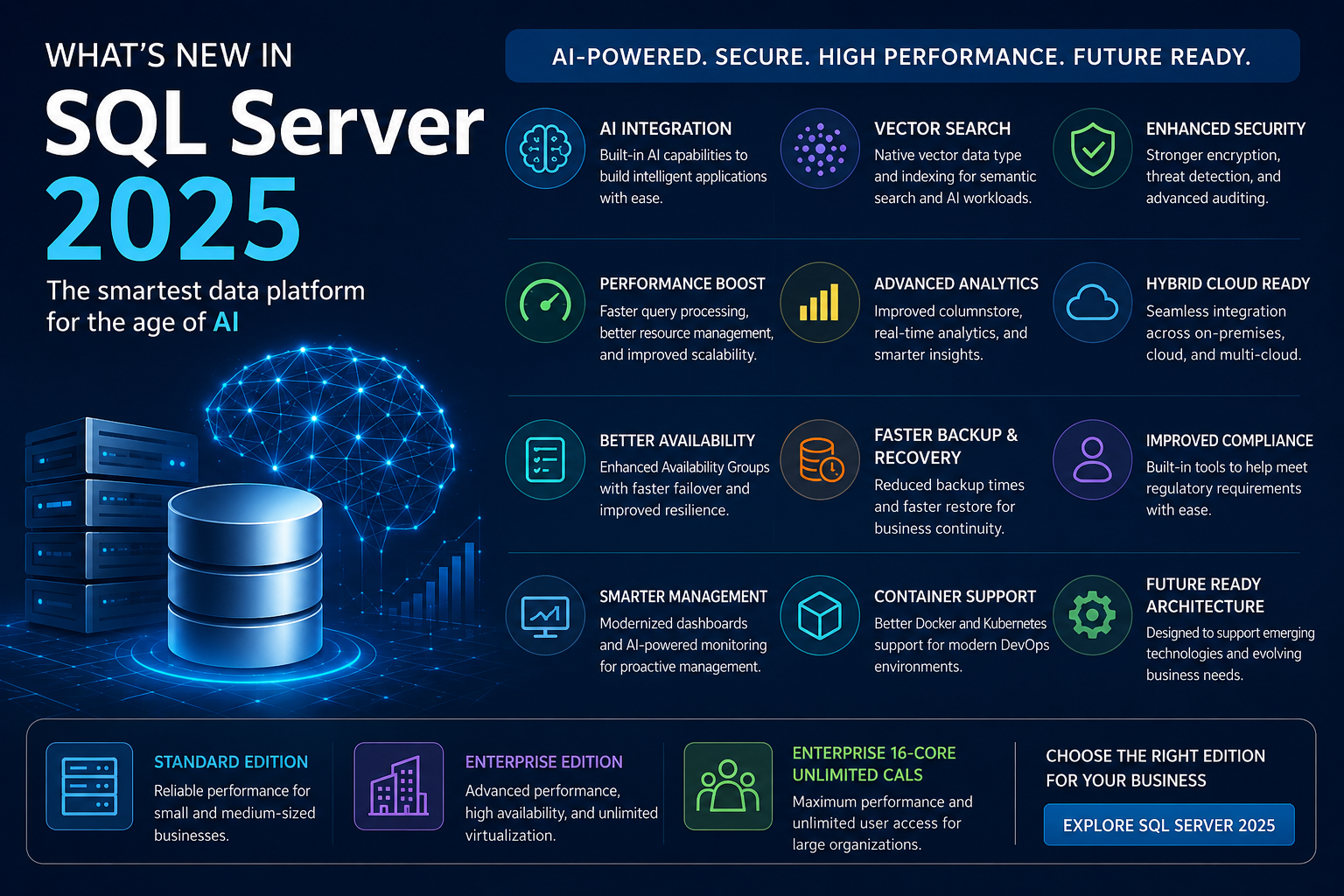1344x896 pixels.
Task: Click the BETTER AVAILABILITY heading
Action: 677,440
